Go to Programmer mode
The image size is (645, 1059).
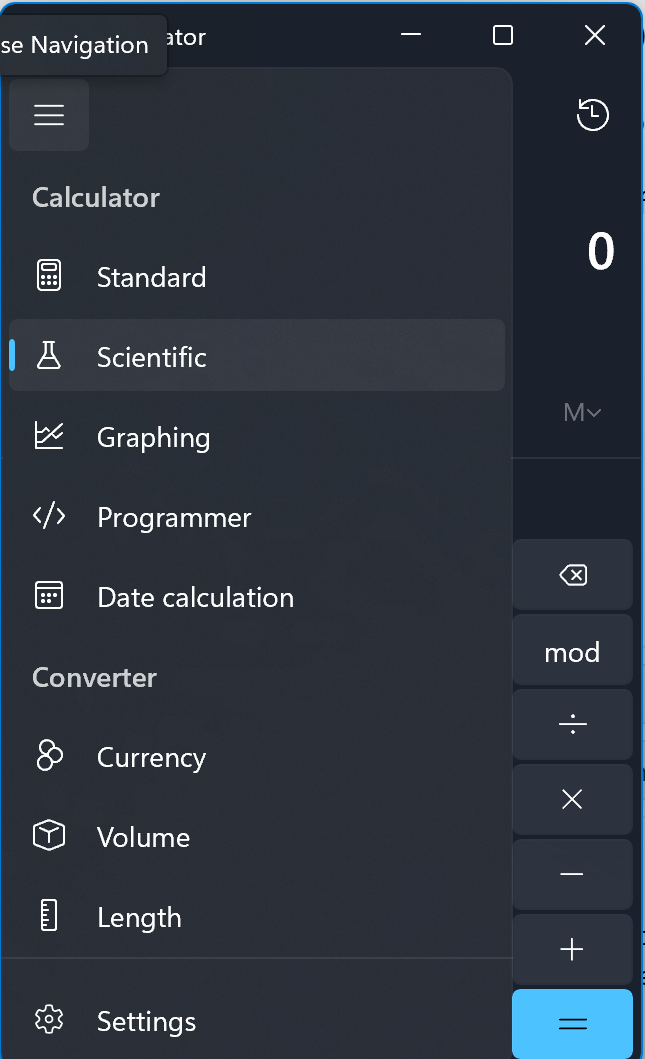174,517
